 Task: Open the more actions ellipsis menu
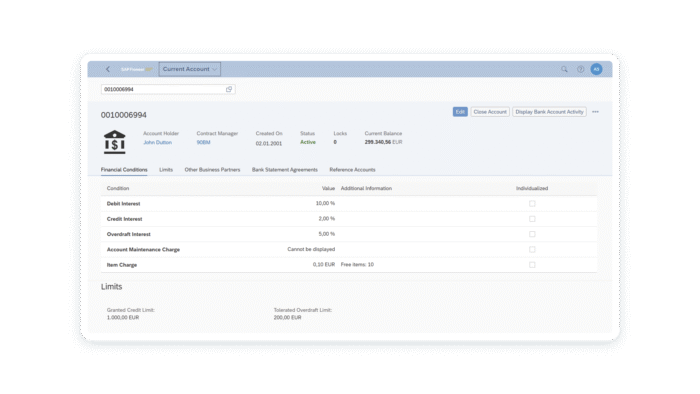595,112
